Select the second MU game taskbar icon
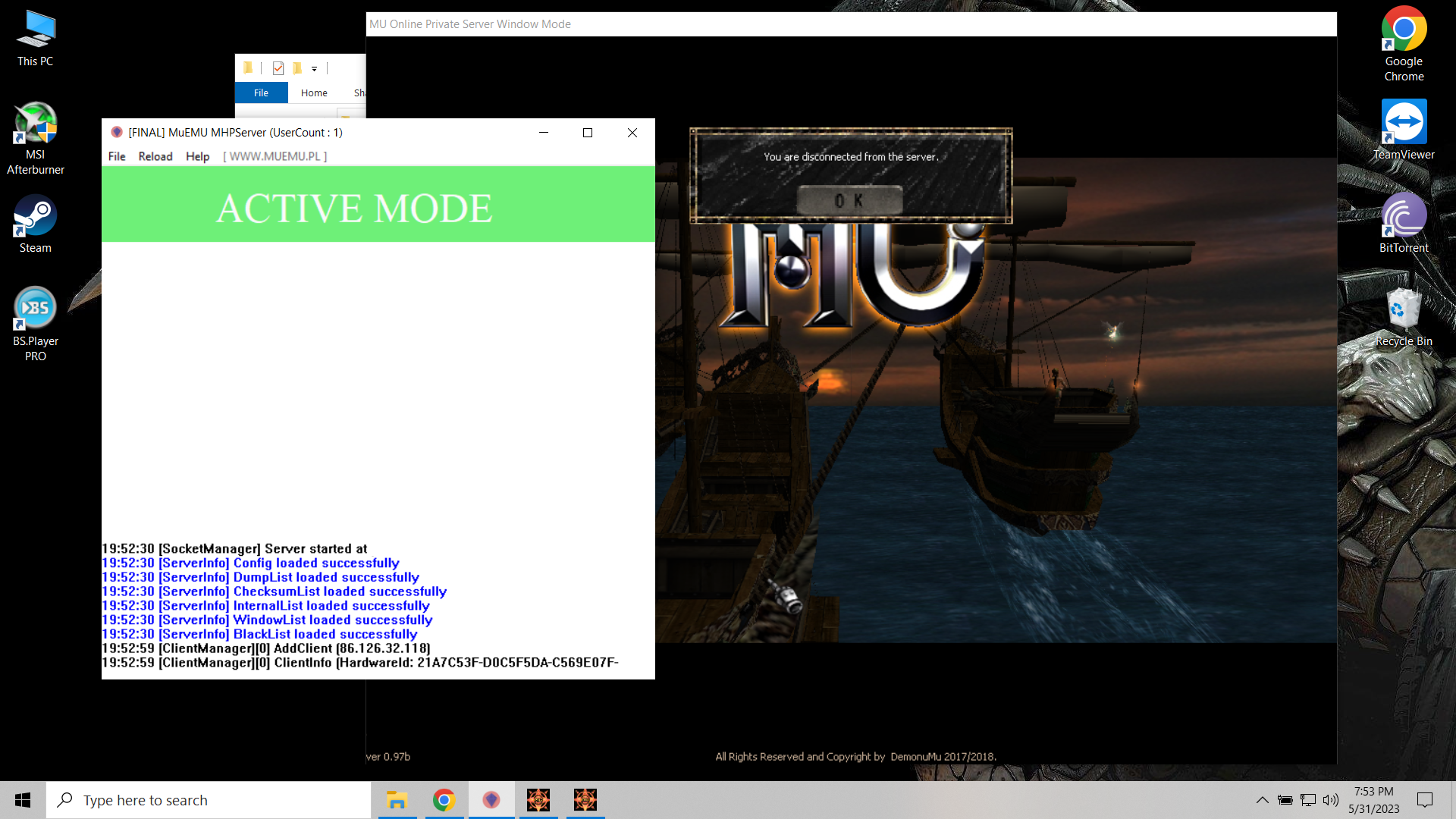This screenshot has height=819, width=1456. [585, 800]
